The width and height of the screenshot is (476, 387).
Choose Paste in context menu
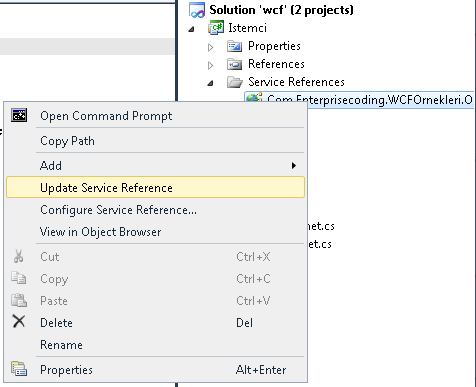pos(155,301)
